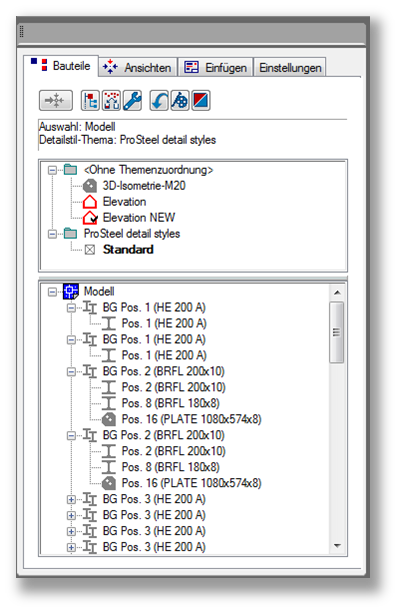Click the tree structure toolbar icon
Viewport: 399px width, 612px height.
90,101
